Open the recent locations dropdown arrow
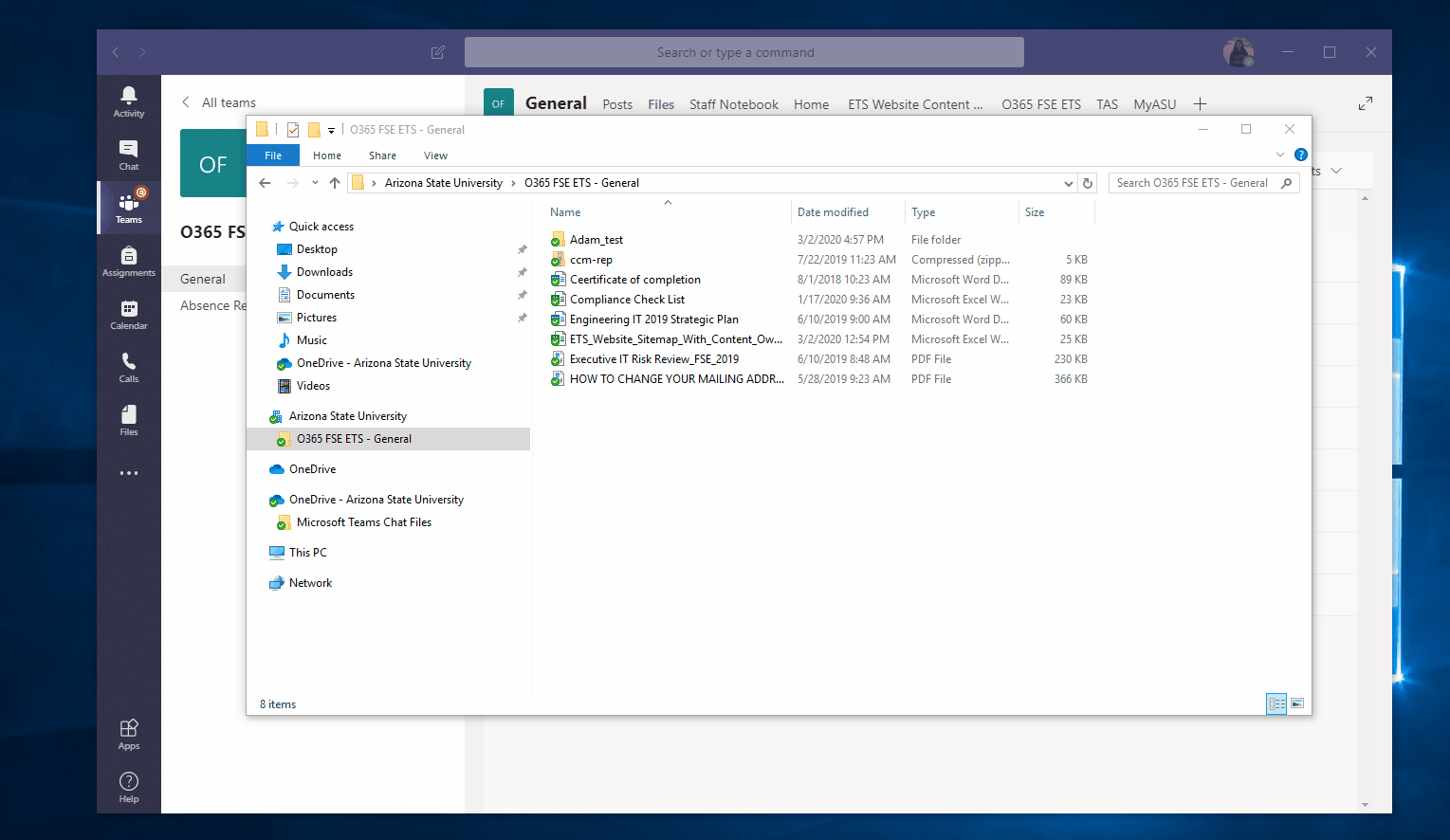 (315, 183)
